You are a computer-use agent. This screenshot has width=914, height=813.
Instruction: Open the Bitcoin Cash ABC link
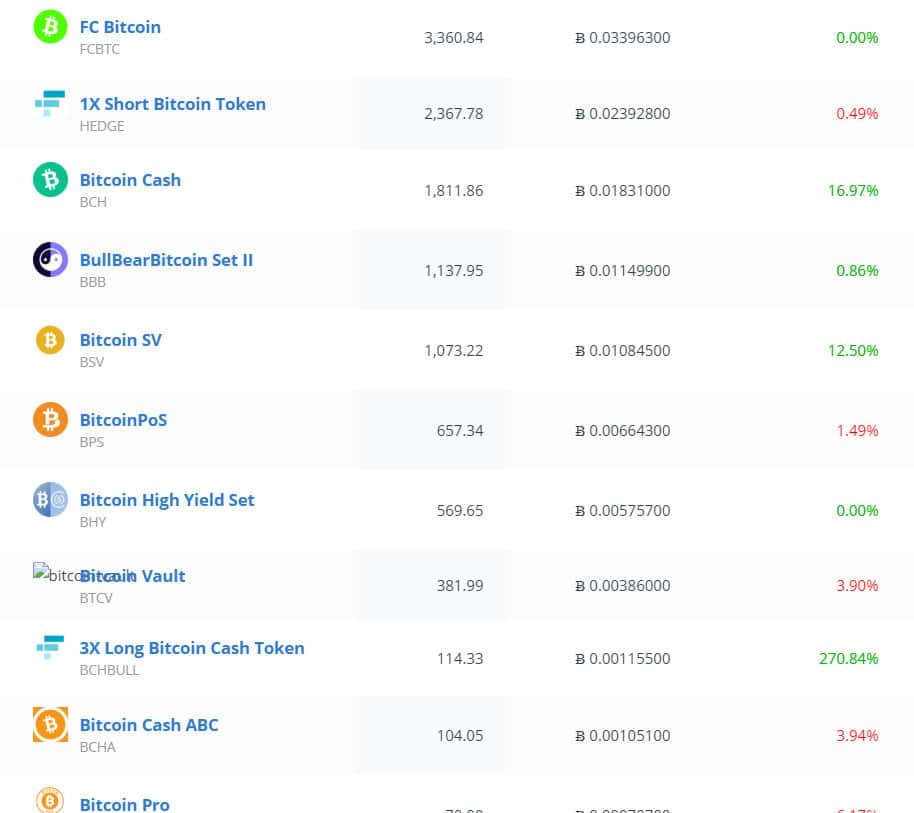pyautogui.click(x=149, y=725)
